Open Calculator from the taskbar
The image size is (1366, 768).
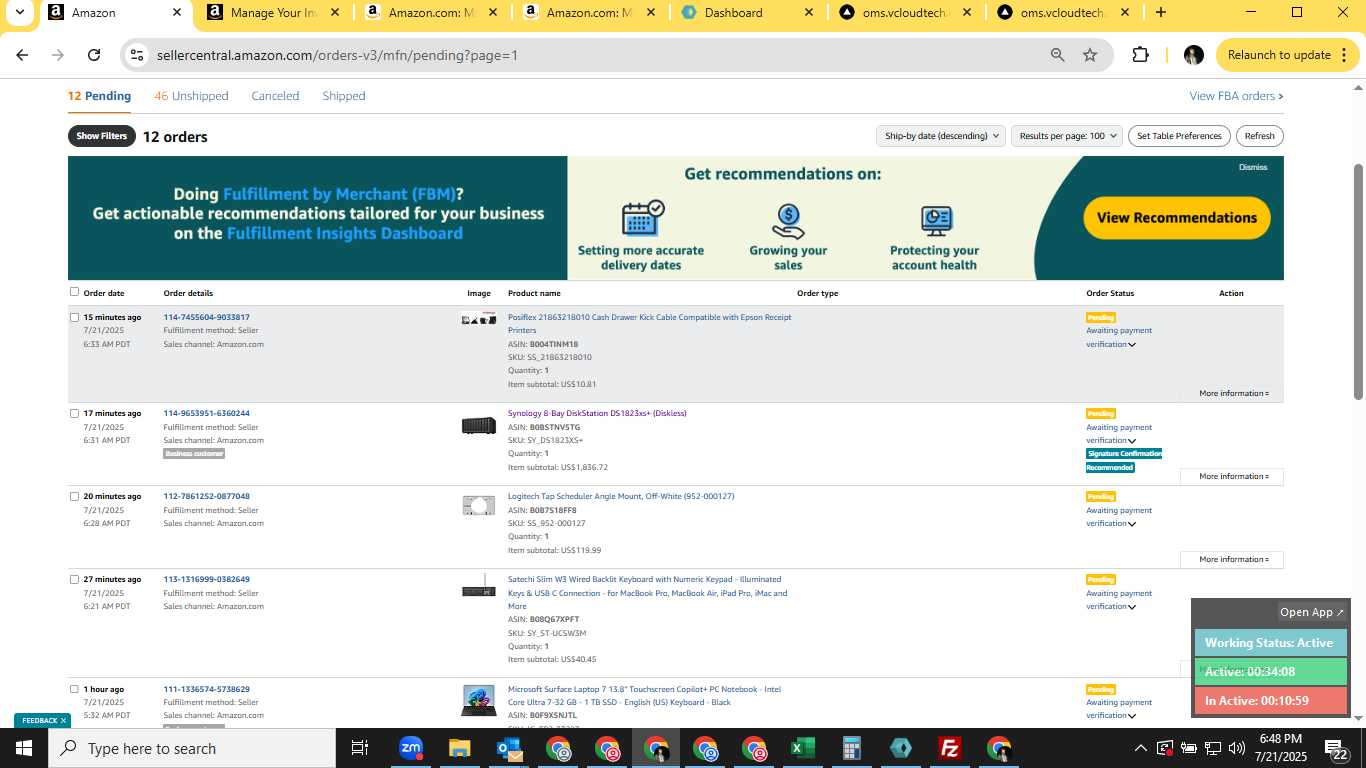point(851,748)
